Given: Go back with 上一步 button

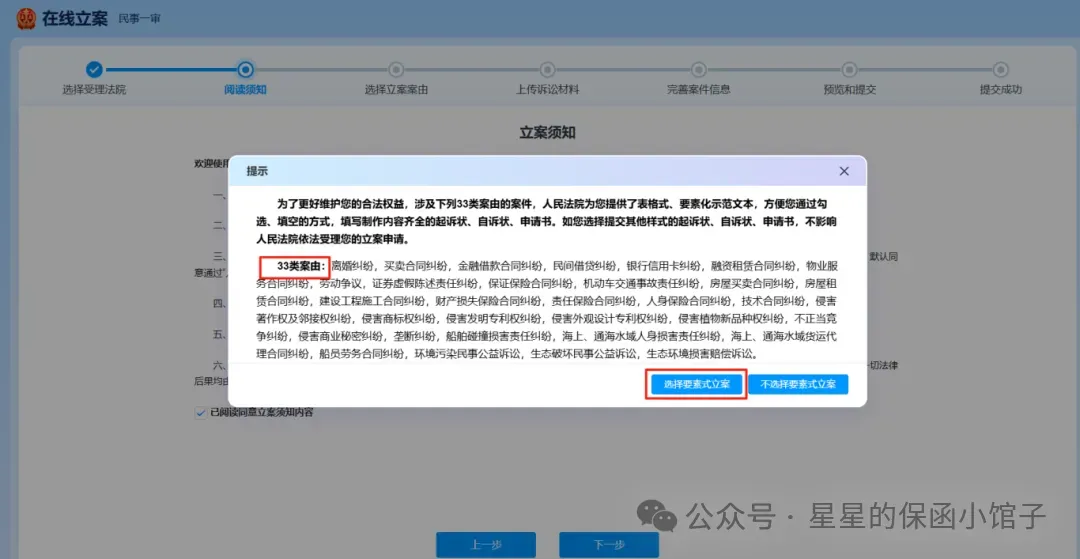Looking at the screenshot, I should click(486, 545).
